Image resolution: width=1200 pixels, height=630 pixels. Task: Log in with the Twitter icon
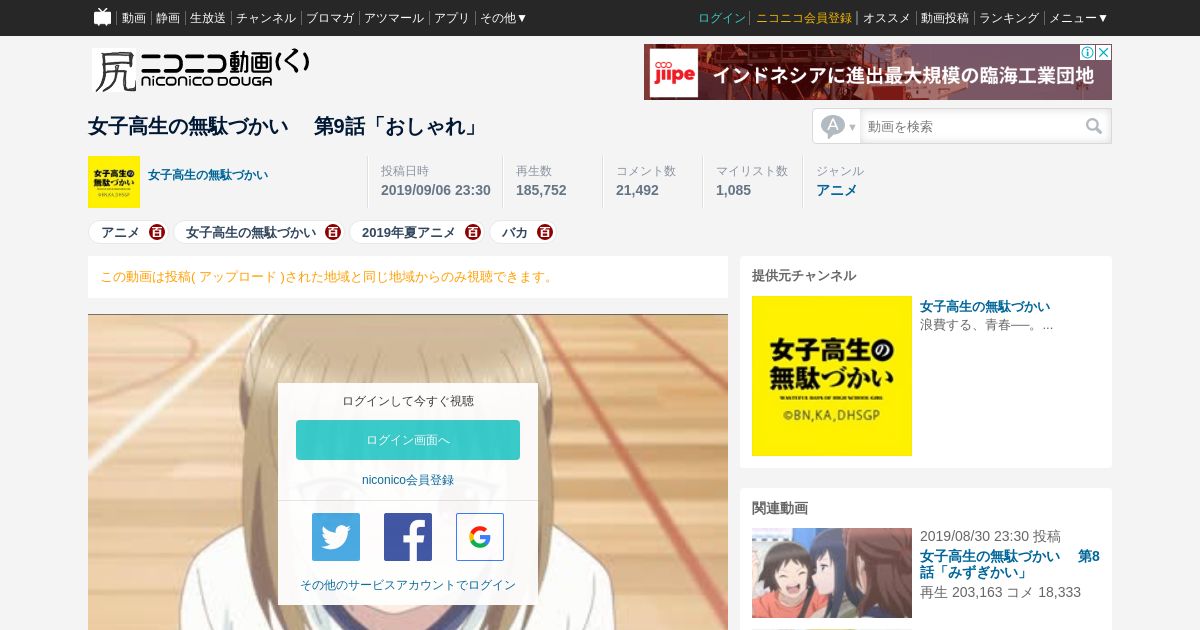336,537
